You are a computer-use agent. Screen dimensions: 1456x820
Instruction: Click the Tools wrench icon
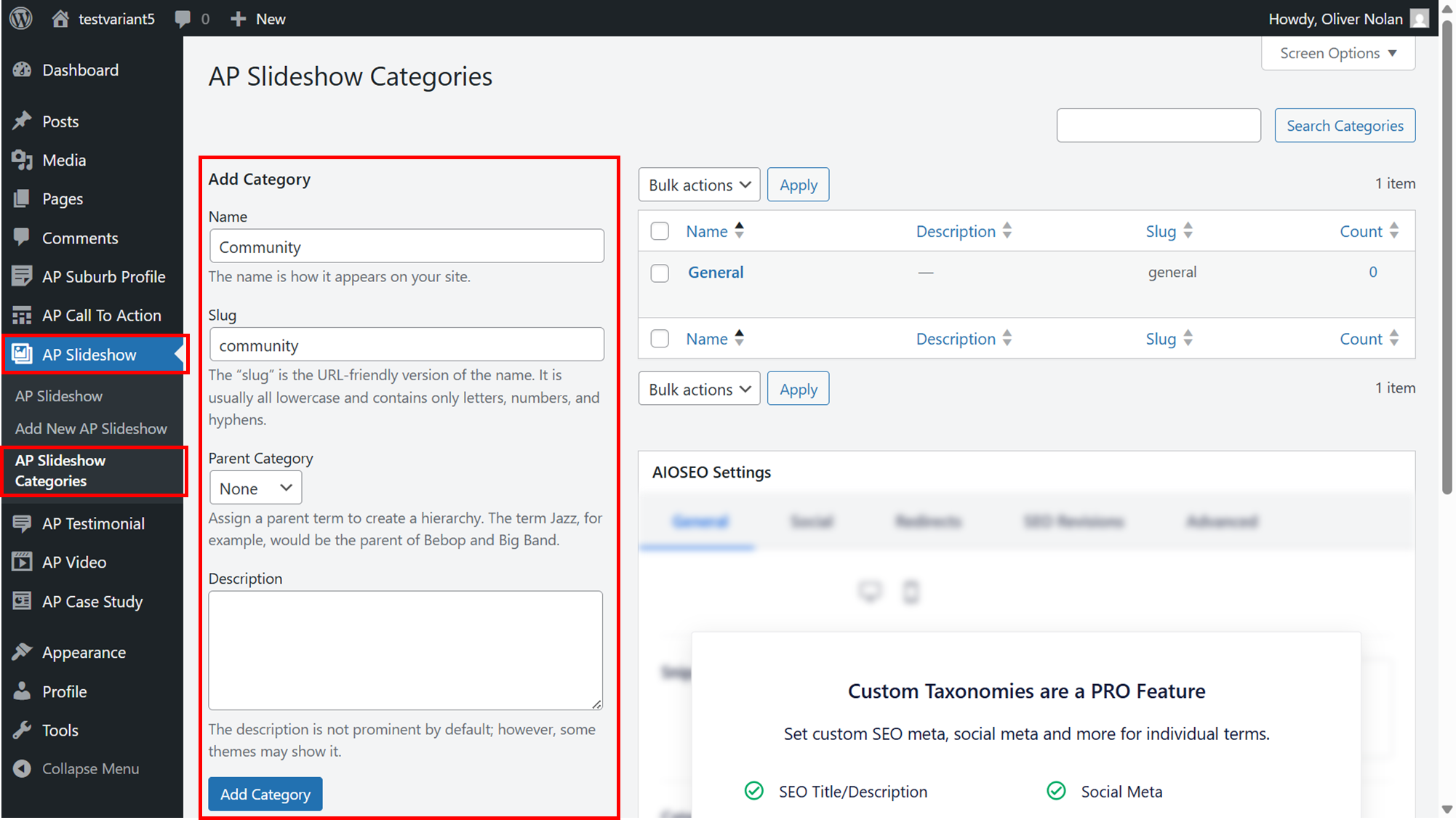tap(23, 730)
